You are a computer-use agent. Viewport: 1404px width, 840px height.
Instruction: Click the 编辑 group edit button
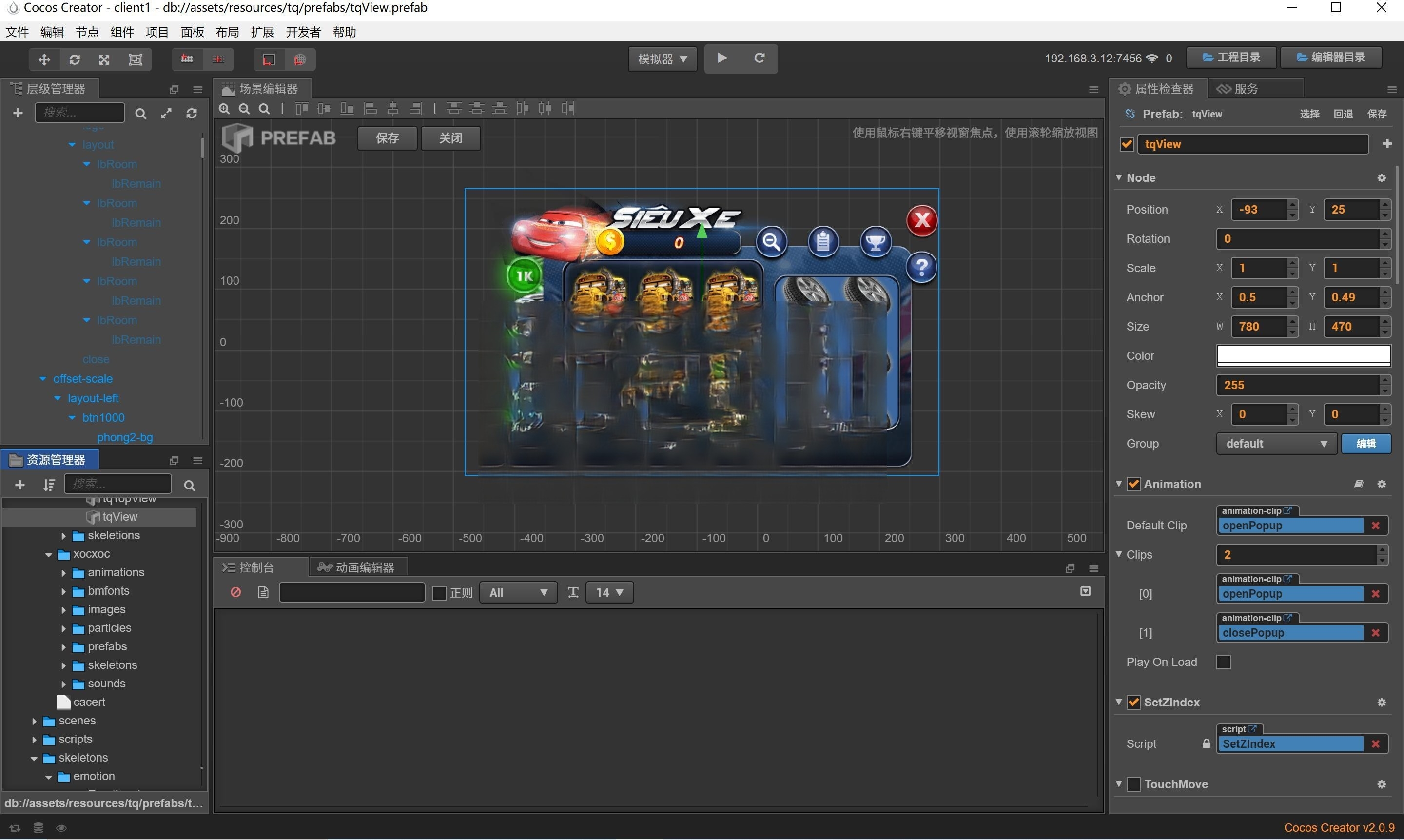[1366, 443]
